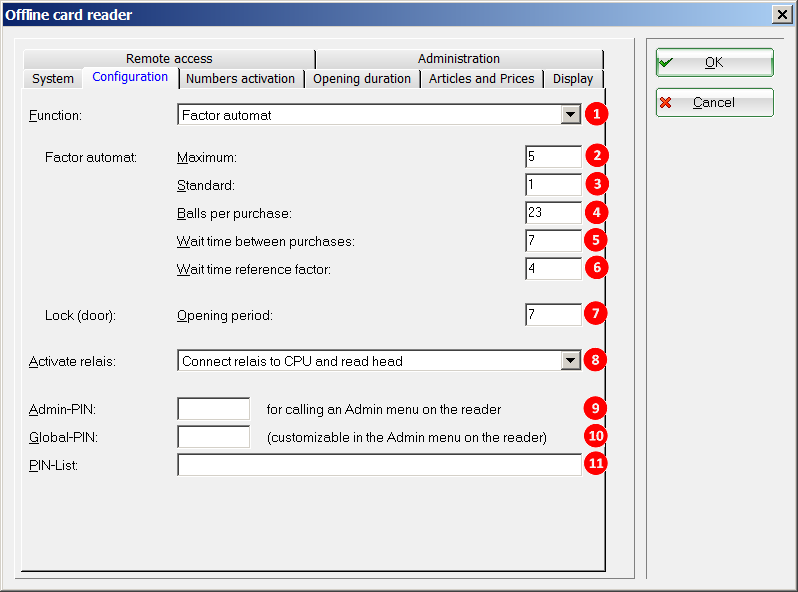Expand the Activate relais dropdown

pos(570,361)
